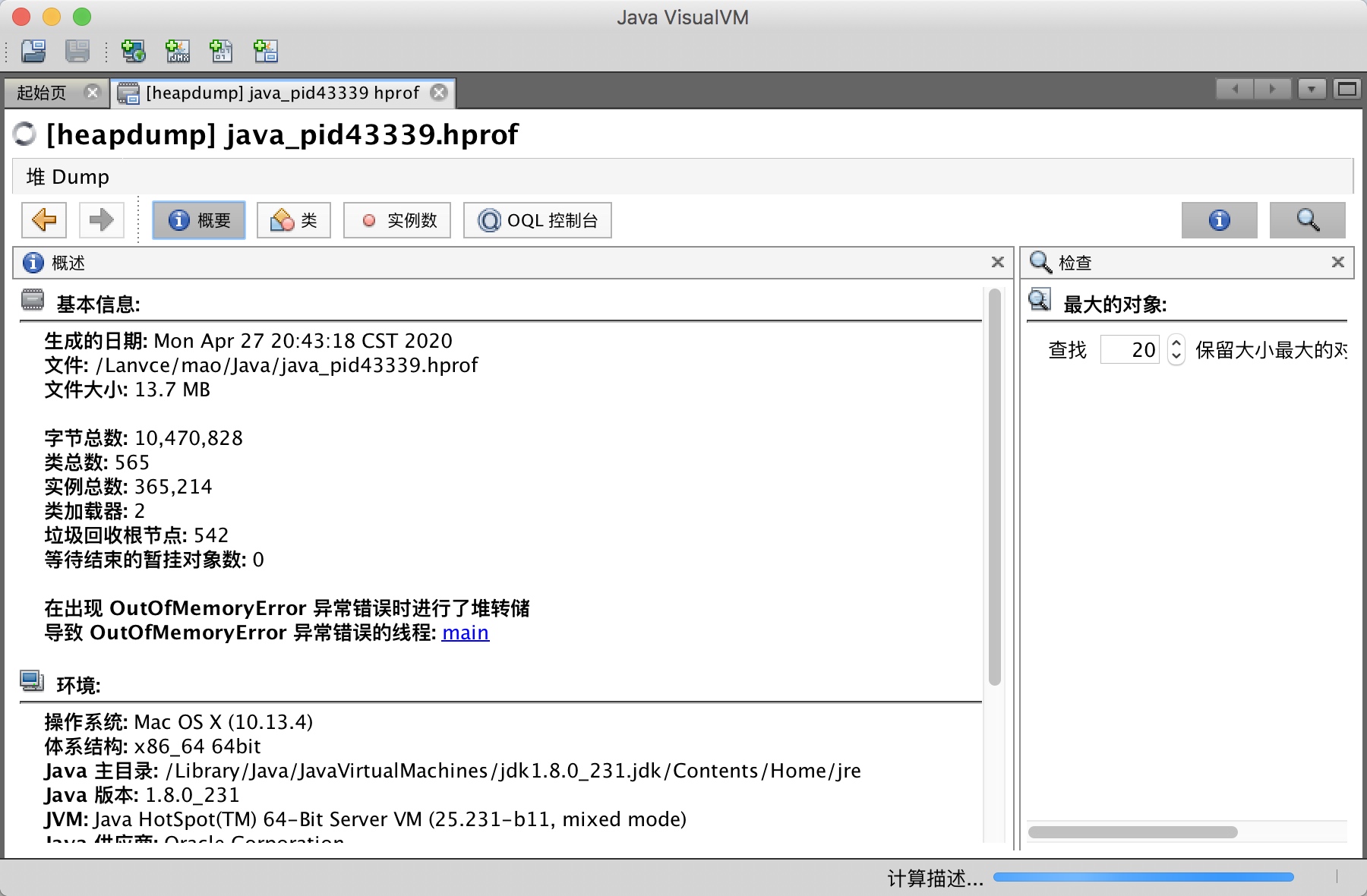The width and height of the screenshot is (1367, 896).
Task: Open the main thread link
Action: tap(466, 633)
